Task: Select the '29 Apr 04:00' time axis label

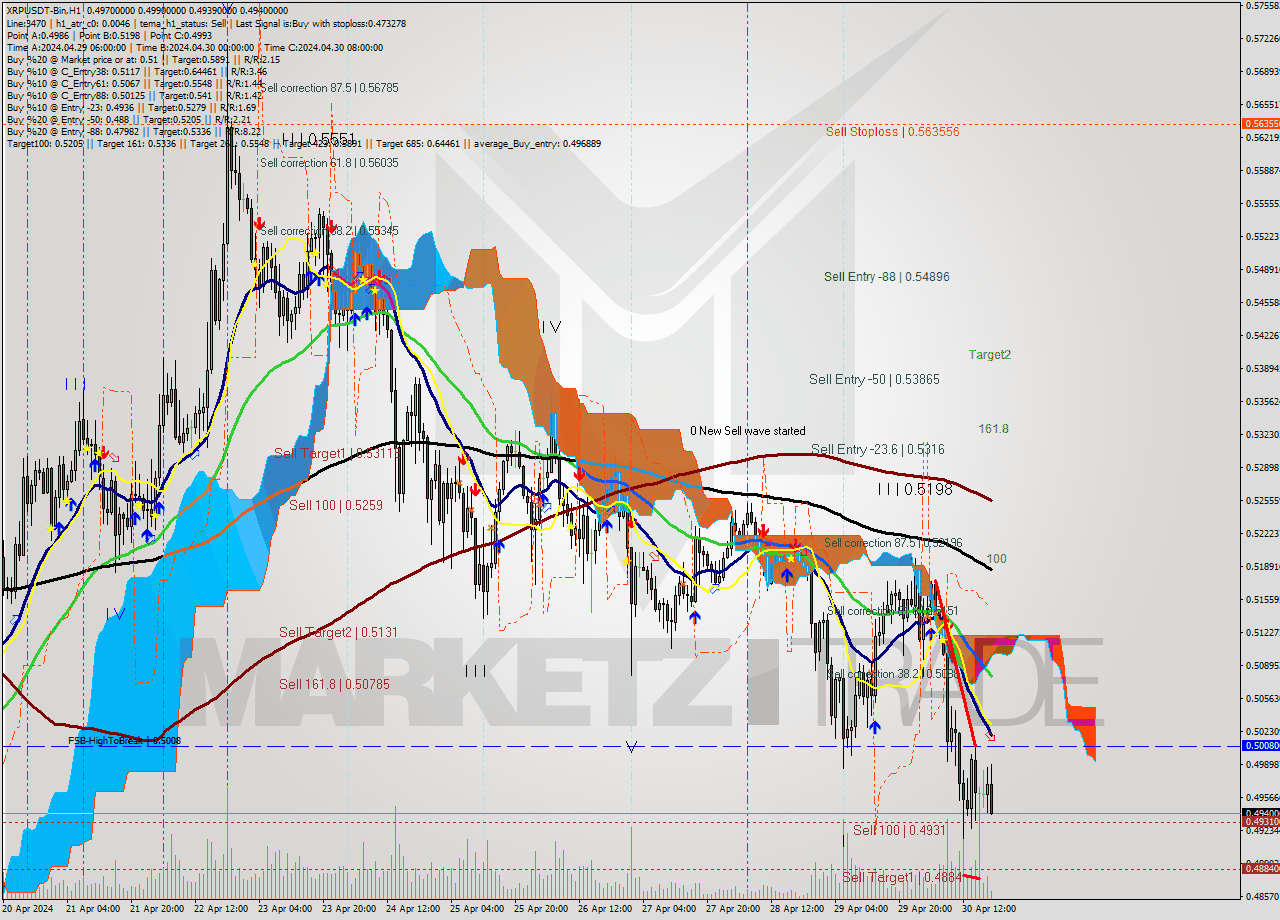Action: click(861, 908)
